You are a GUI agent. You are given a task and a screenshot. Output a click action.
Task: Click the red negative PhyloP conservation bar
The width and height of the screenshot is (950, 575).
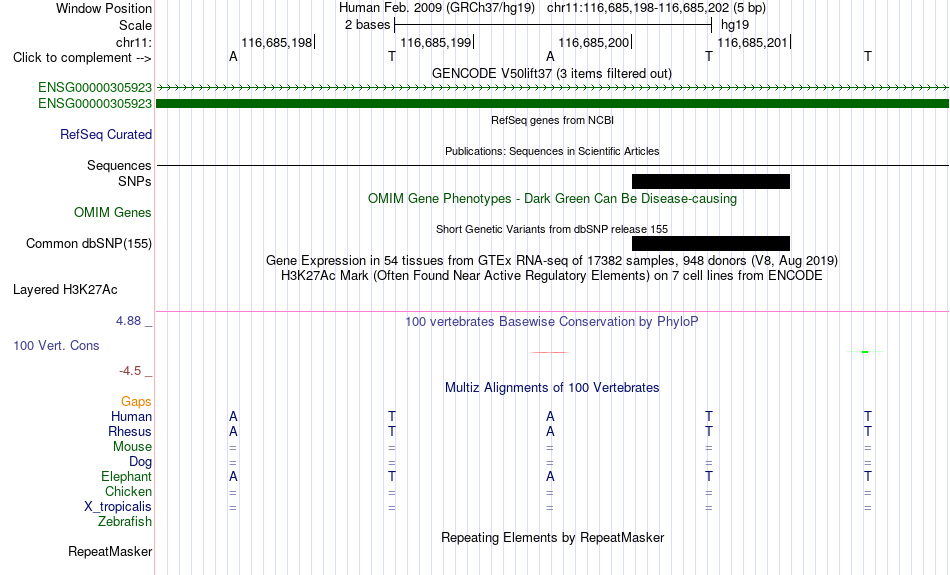550,352
